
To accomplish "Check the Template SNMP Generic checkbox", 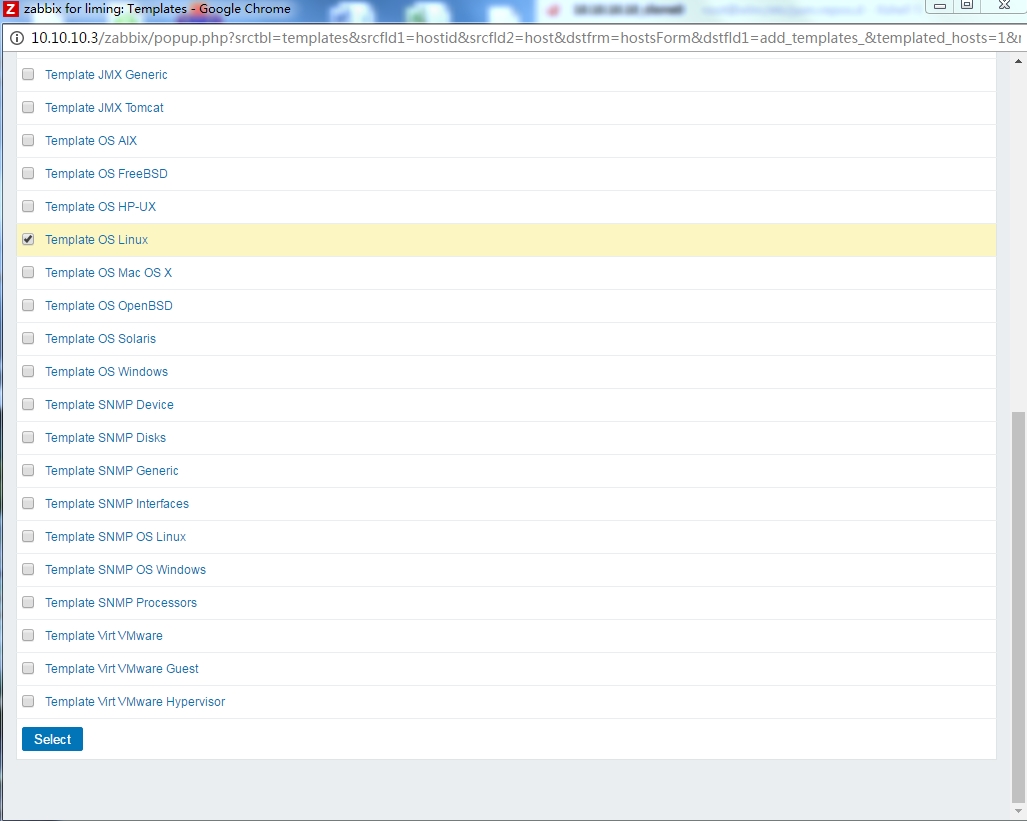I will pyautogui.click(x=28, y=470).
